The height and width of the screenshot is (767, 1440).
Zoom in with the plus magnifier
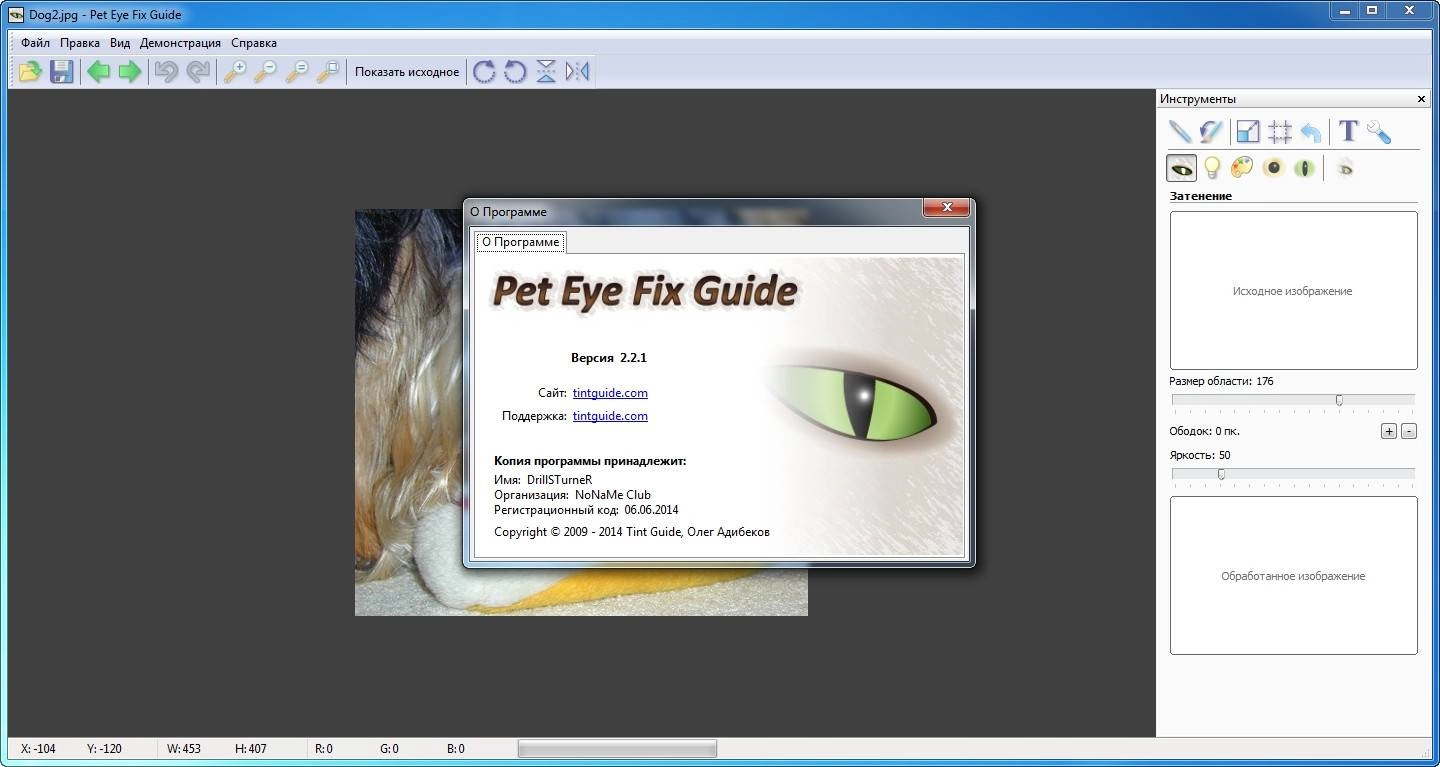coord(235,71)
